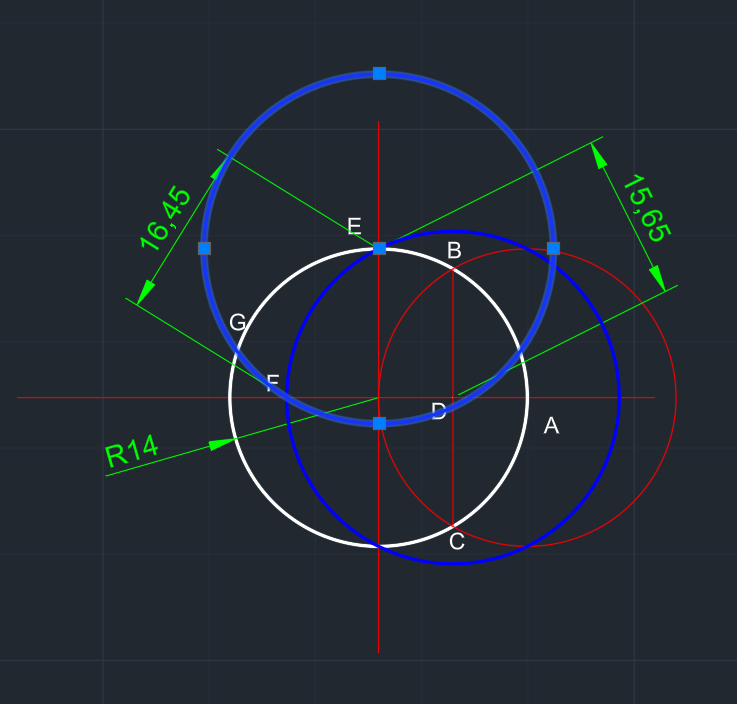This screenshot has width=737, height=704.
Task: Select the 15,65 dimension text
Action: click(647, 208)
